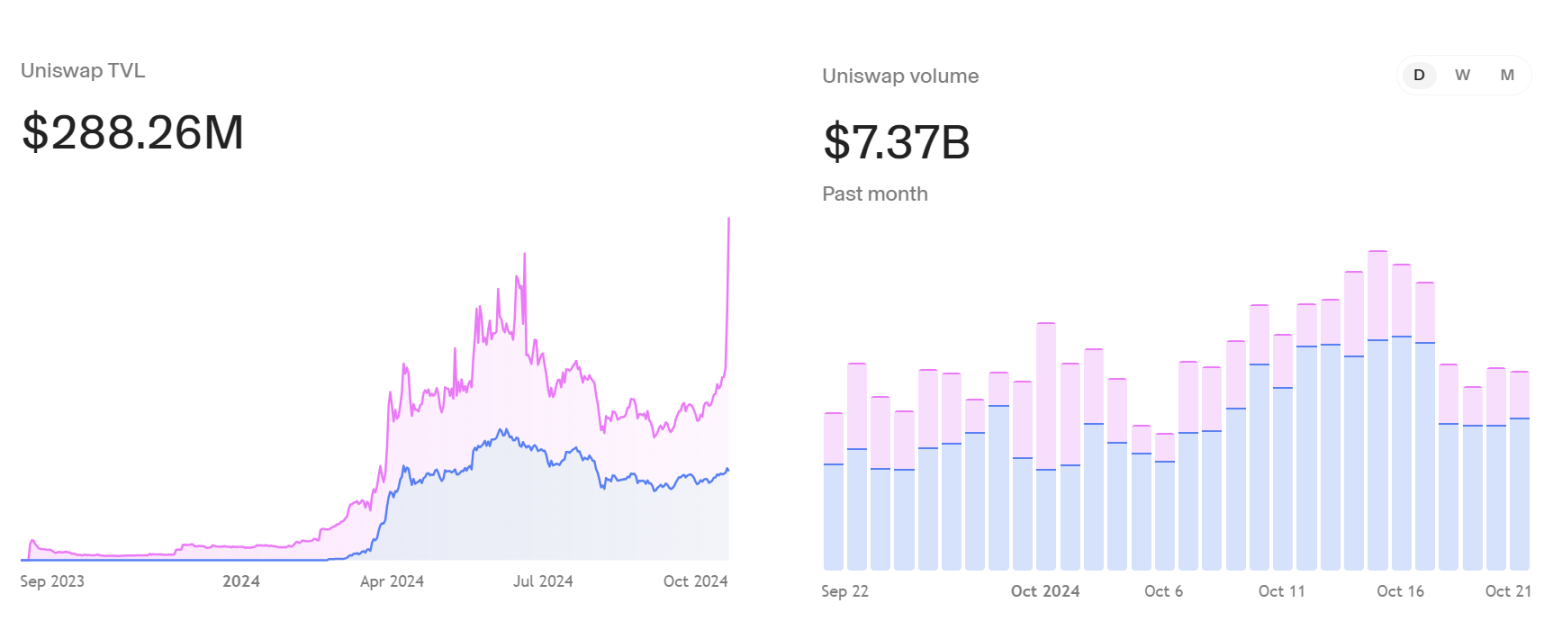
Task: Click the $288.26M TVL value
Action: [x=133, y=133]
